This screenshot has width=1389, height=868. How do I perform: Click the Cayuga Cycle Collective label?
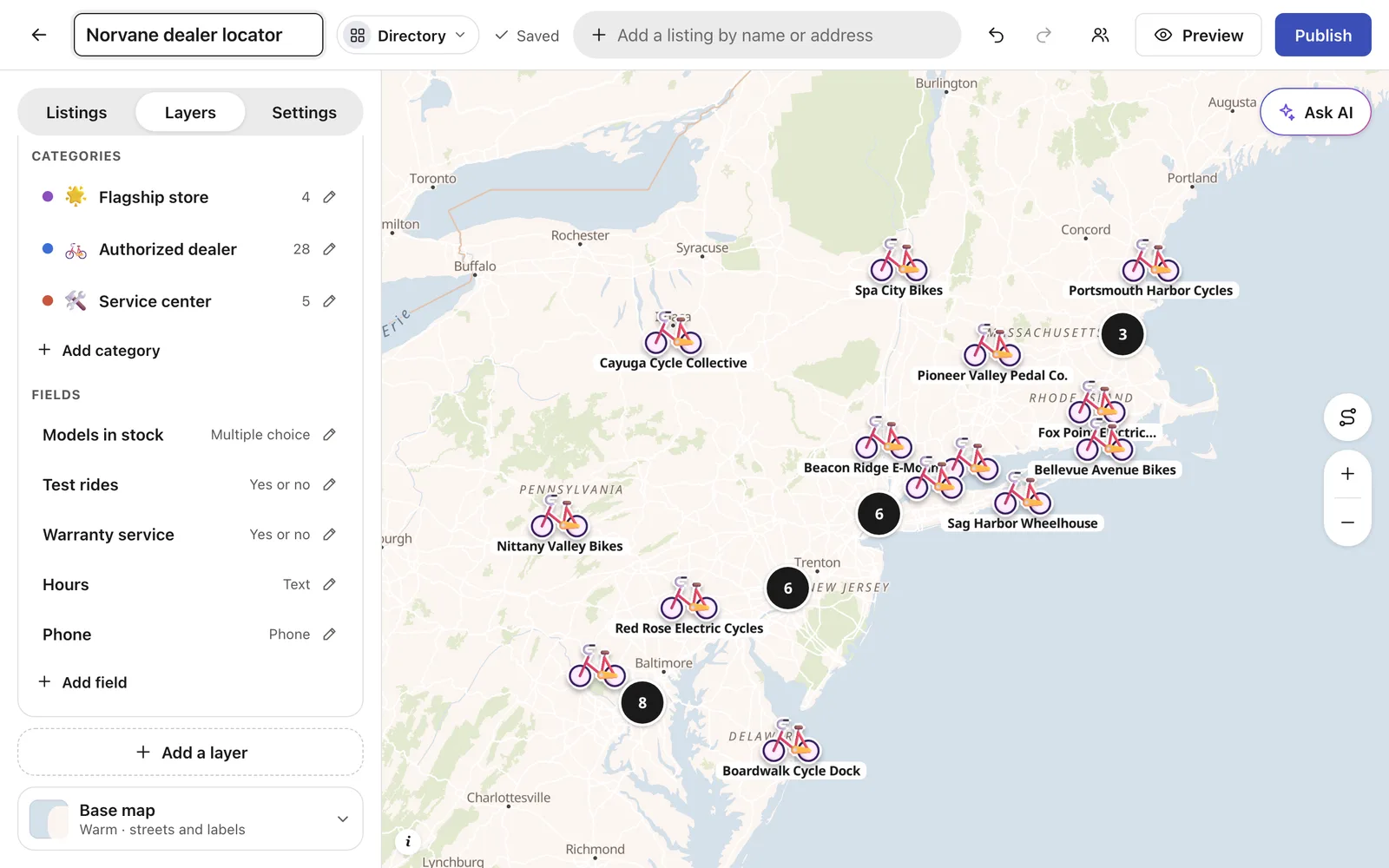tap(673, 363)
